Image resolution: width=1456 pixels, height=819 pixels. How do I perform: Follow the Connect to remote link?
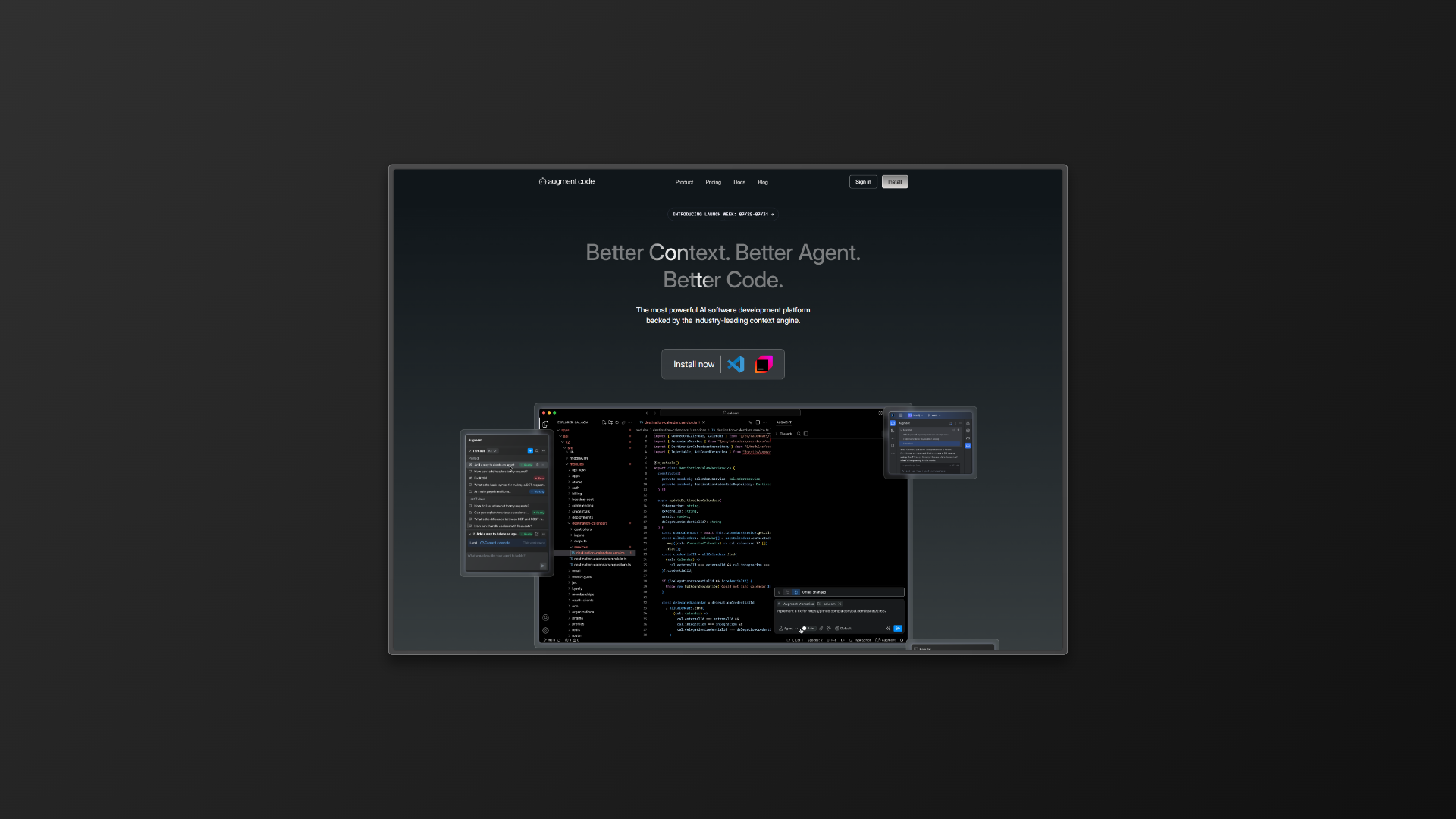(x=496, y=543)
